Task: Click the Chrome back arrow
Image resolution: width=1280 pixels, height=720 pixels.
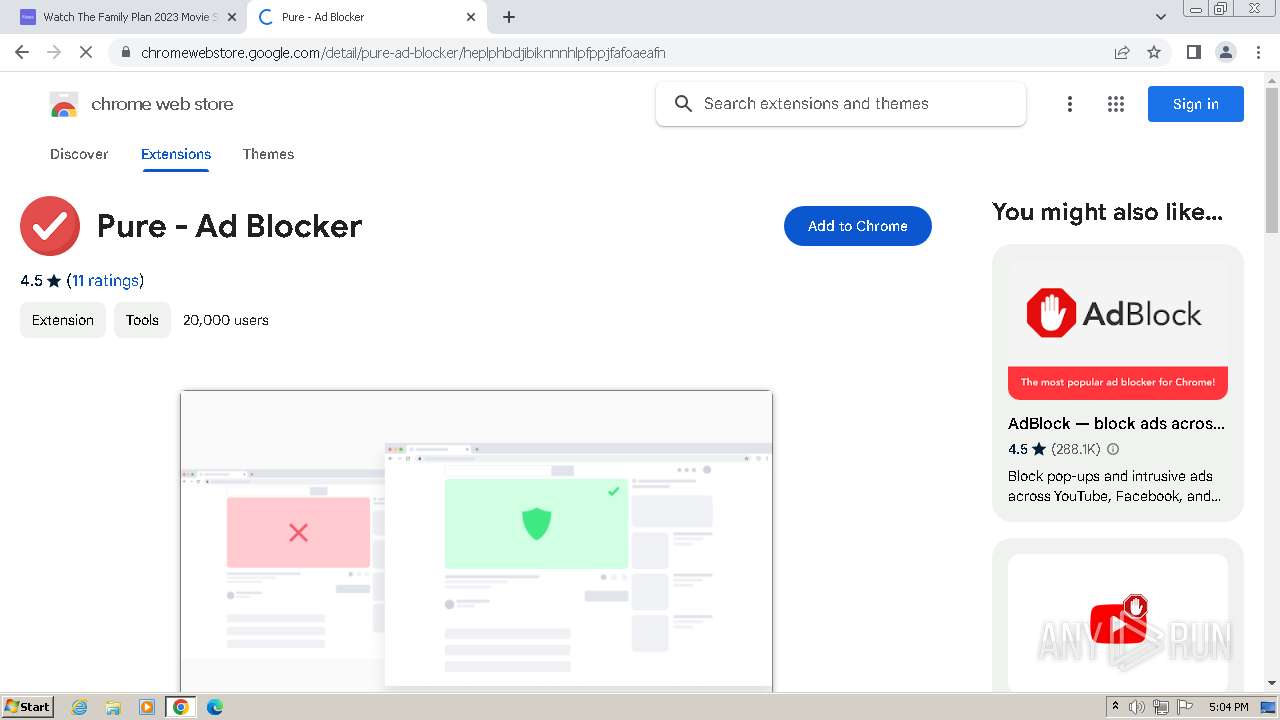Action: pyautogui.click(x=22, y=52)
